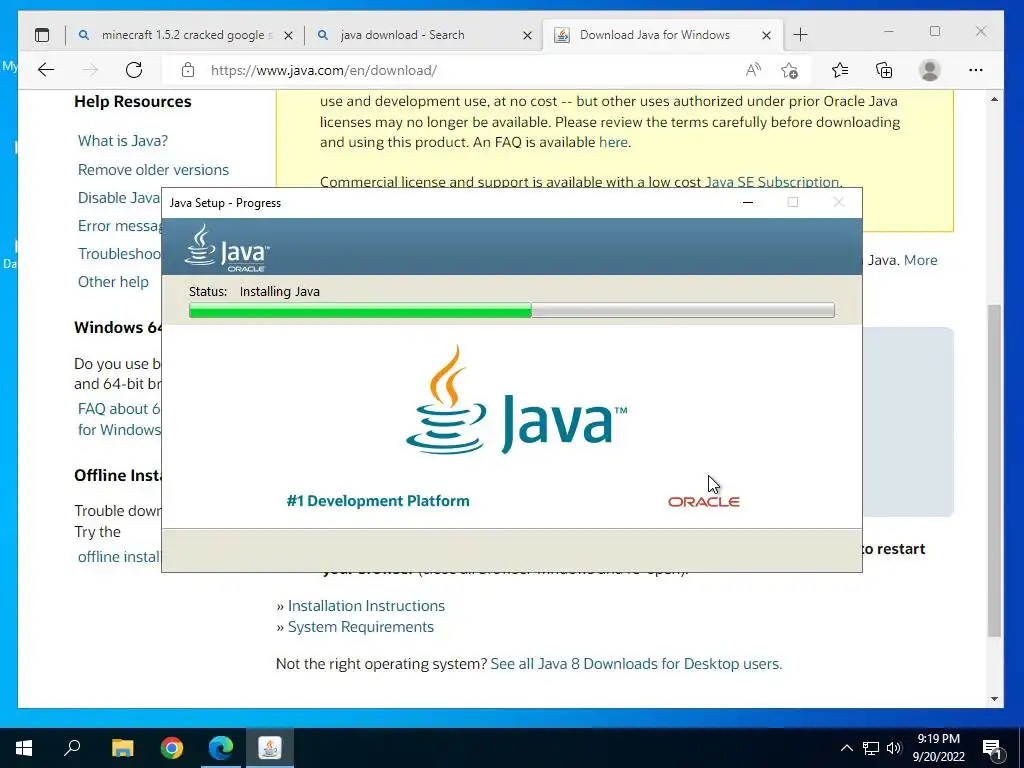Image resolution: width=1024 pixels, height=768 pixels.
Task: Open See all Java 8 Downloads link
Action: tap(635, 664)
